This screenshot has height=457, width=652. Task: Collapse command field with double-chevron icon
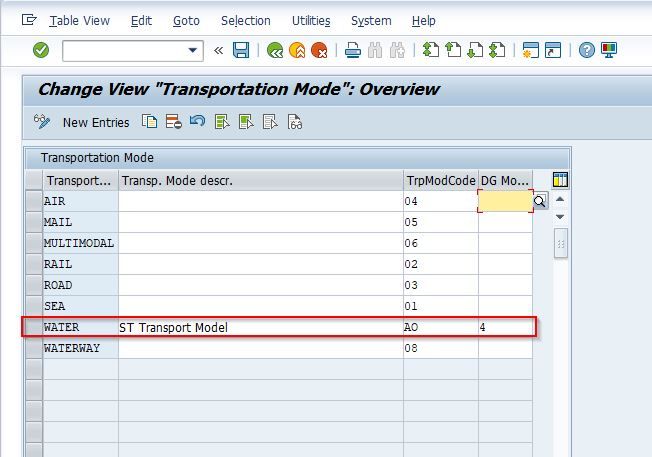(x=218, y=51)
